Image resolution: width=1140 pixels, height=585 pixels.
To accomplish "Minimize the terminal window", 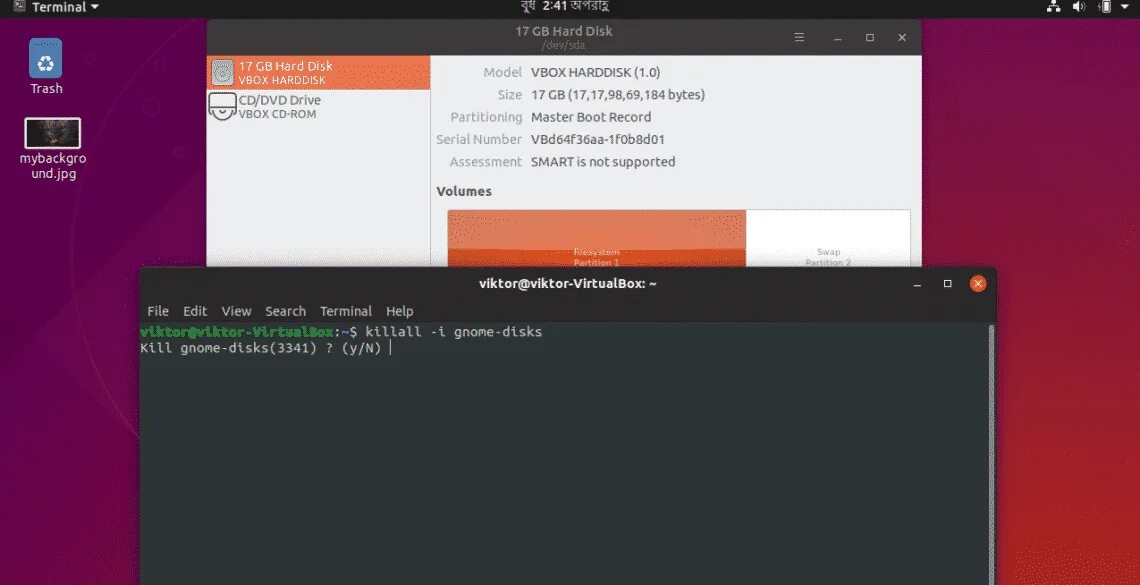I will (x=918, y=284).
